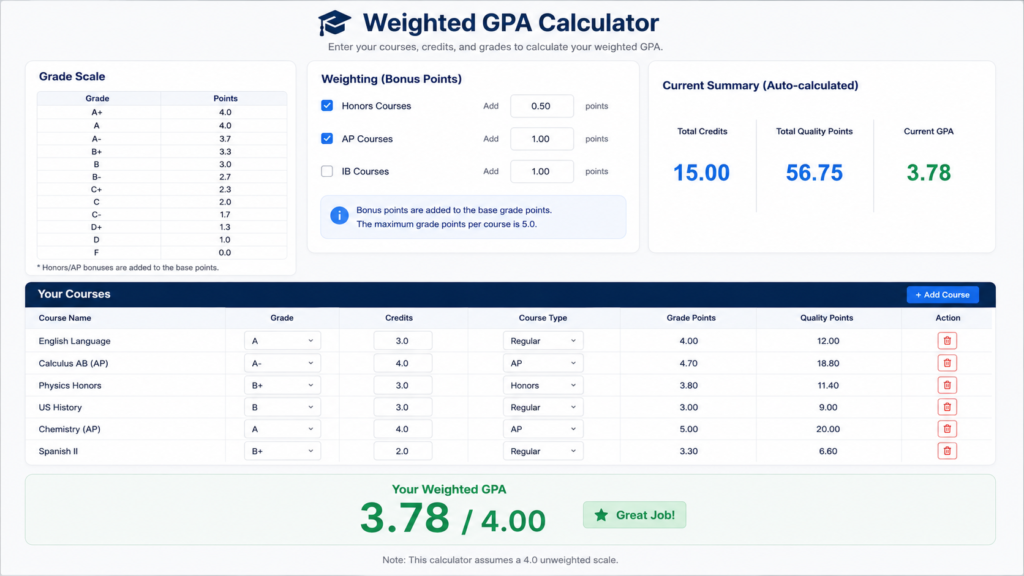
Task: Edit credits field for Physics Honors
Action: [x=402, y=385]
